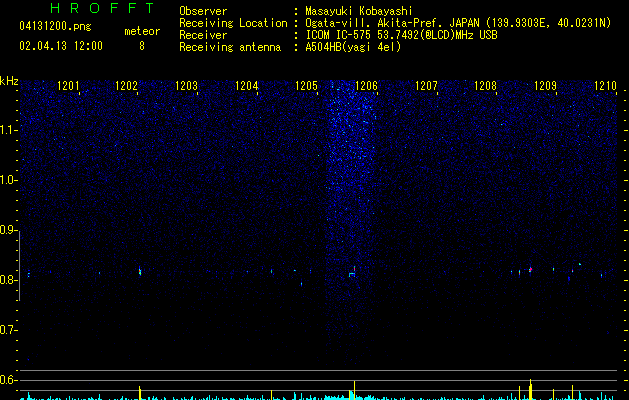Viewport: 629px width, 400px height.
Task: Click the 0.9 kHz axis label
Action: pos(8,230)
